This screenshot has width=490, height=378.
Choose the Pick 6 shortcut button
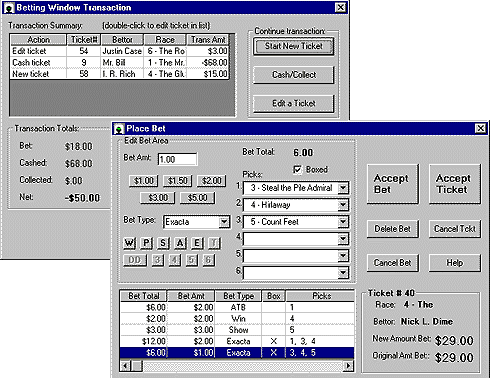coord(208,260)
